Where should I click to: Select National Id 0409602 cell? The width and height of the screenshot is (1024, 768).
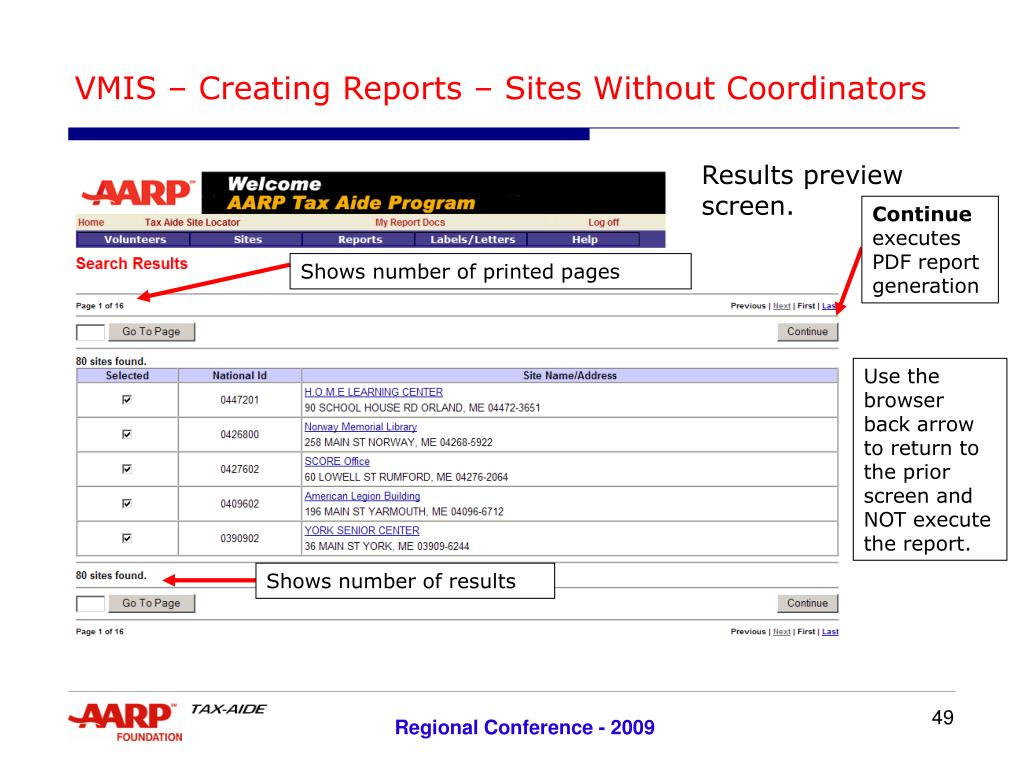tap(240, 504)
